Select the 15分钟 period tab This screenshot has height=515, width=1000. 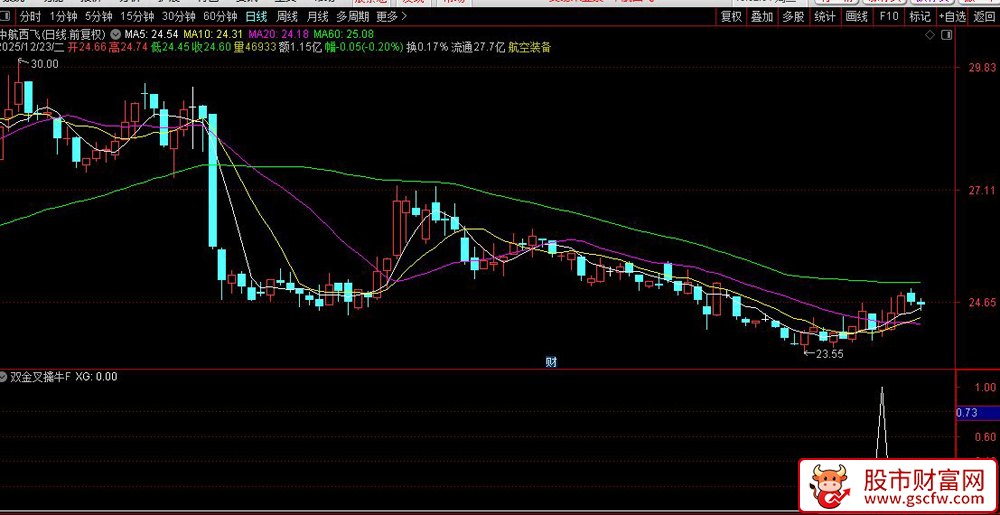(137, 17)
